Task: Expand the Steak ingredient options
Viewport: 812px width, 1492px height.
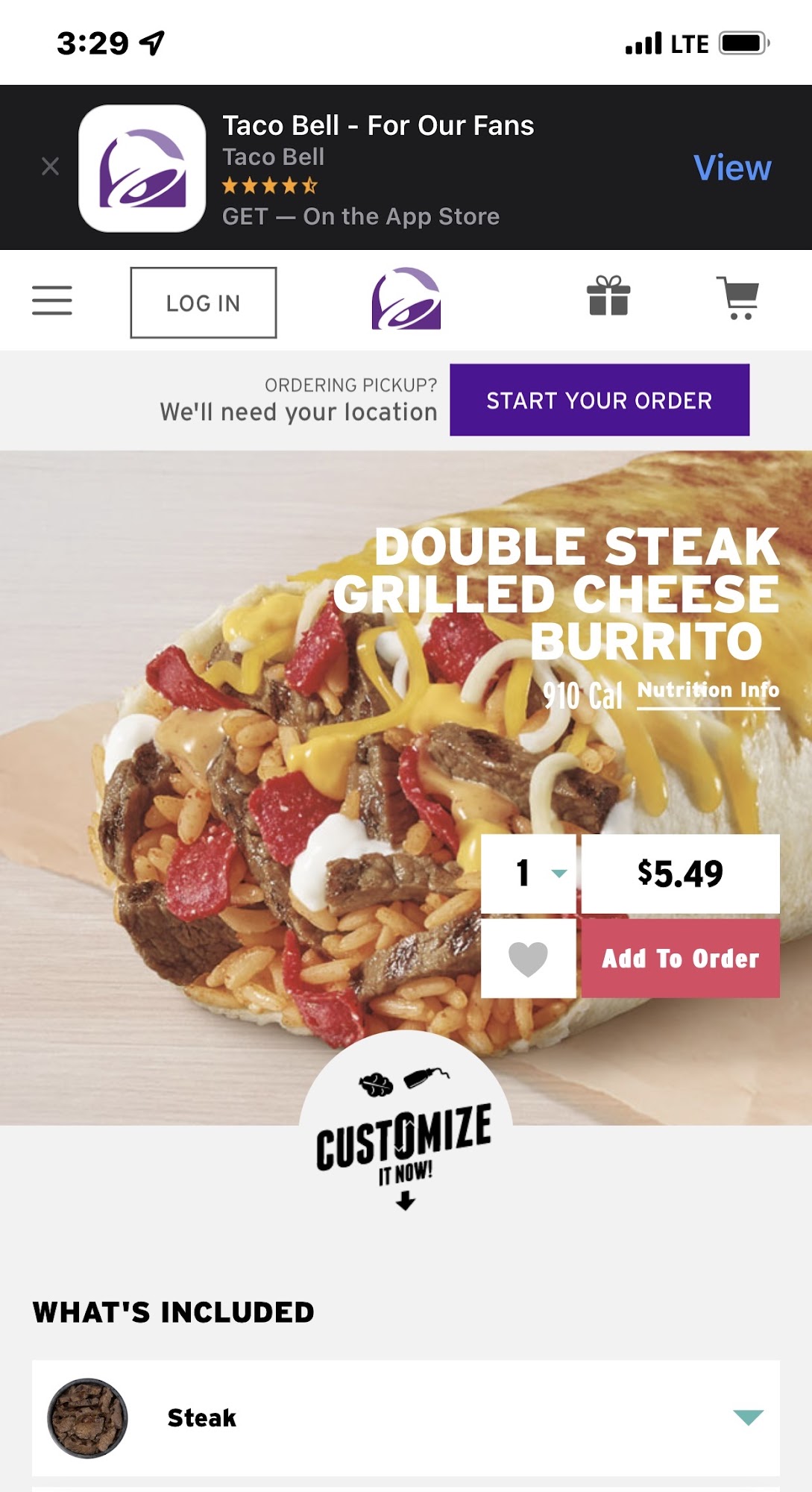Action: click(x=748, y=1417)
